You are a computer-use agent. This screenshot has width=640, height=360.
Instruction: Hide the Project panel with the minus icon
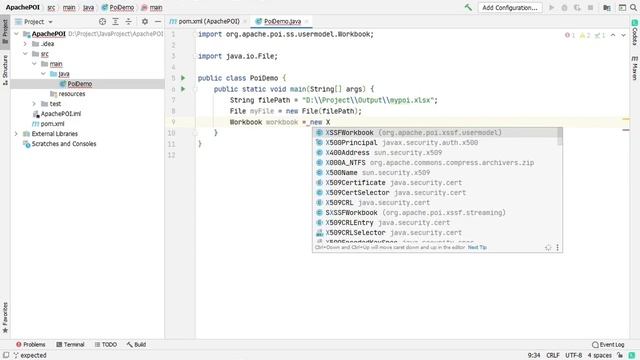pos(158,22)
